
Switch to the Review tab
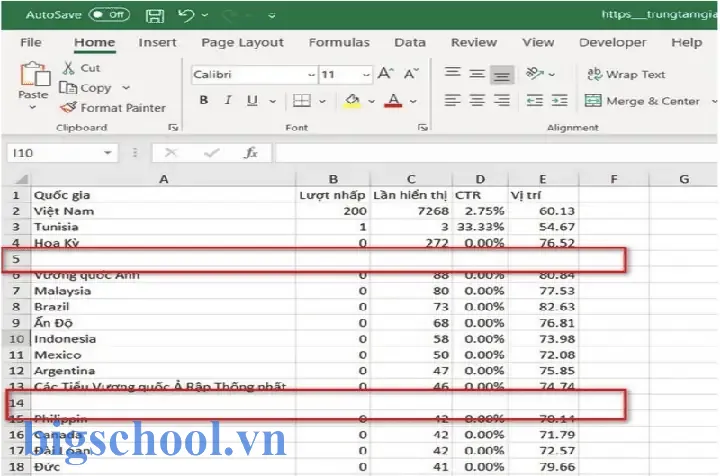tap(473, 43)
